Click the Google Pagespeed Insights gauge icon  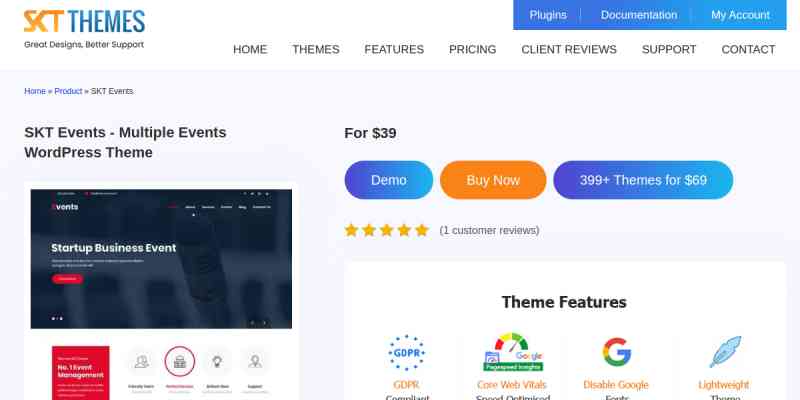pos(513,352)
